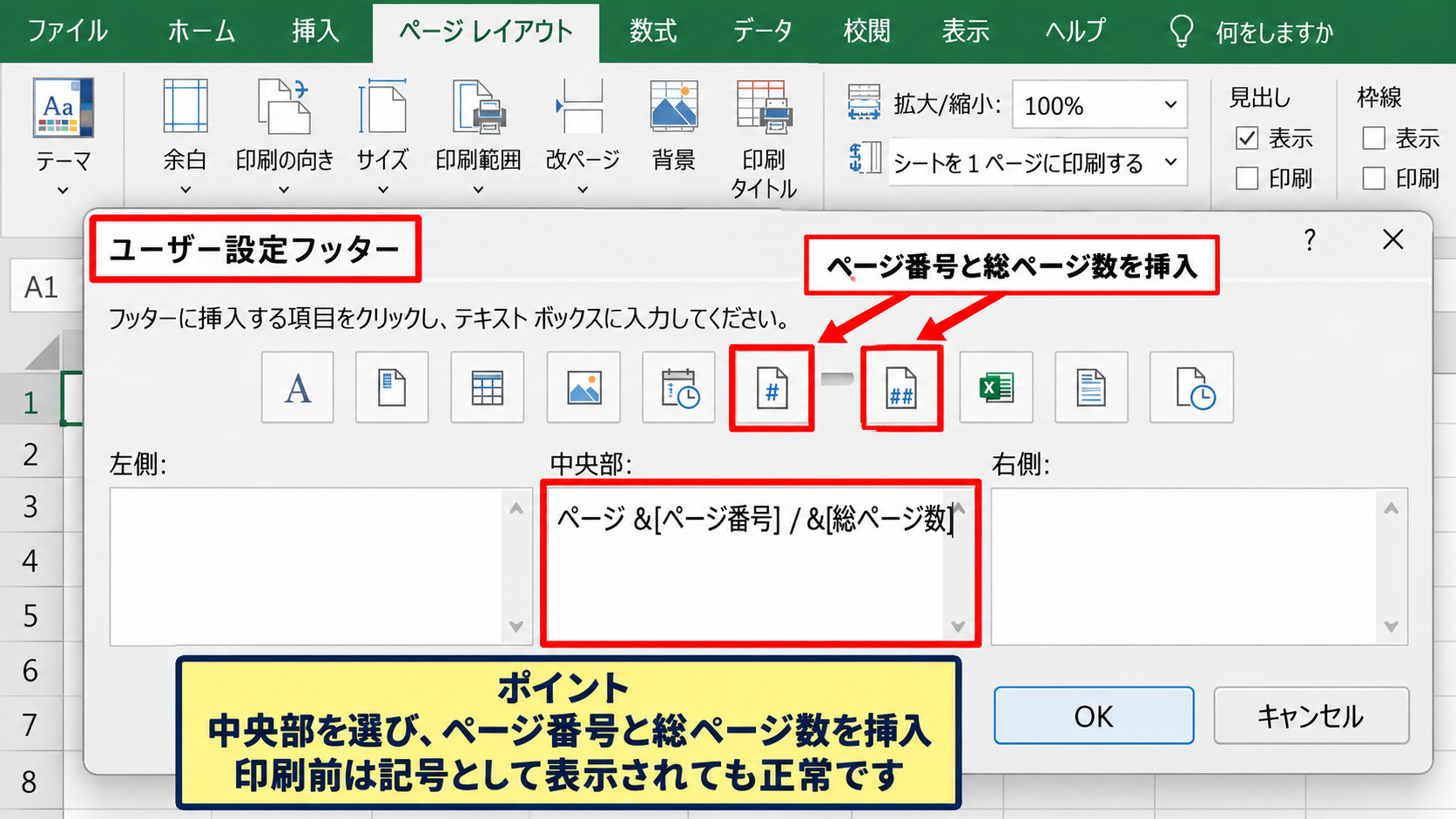Insert sheet name with the table icon
Image resolution: width=1456 pixels, height=819 pixels.
[488, 387]
